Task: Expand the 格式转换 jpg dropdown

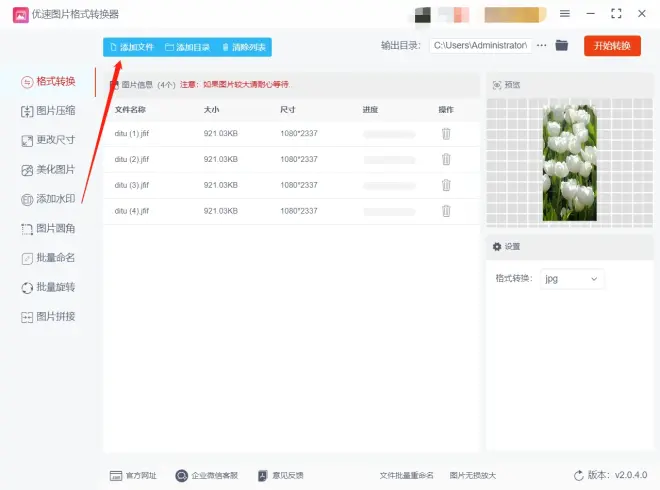Action: (572, 279)
